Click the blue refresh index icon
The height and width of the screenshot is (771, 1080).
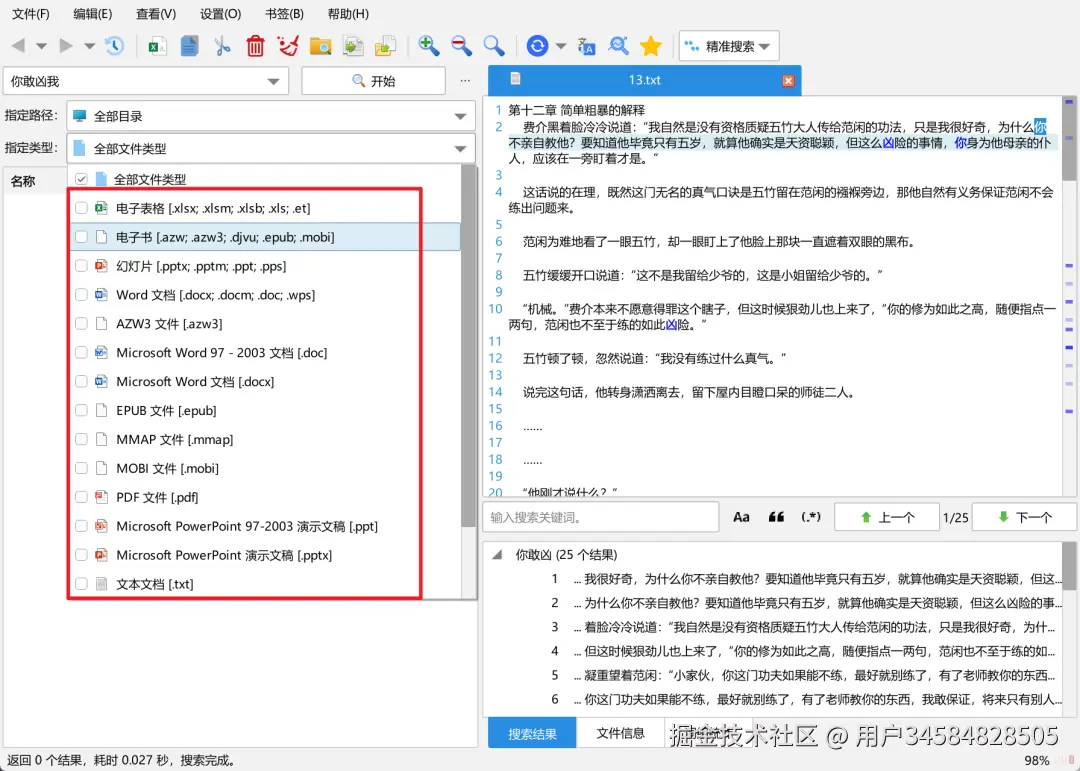(537, 46)
